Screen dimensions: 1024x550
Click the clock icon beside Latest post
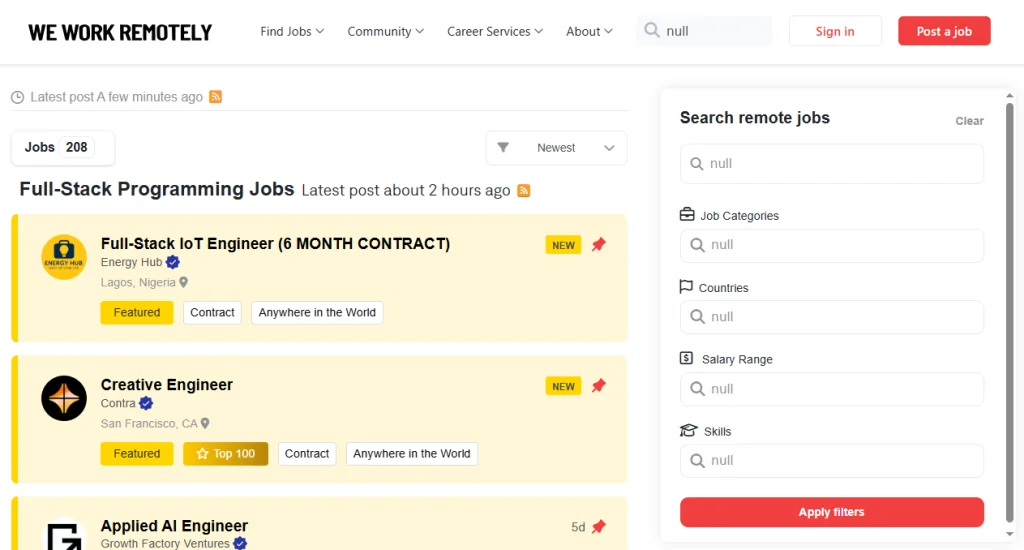tap(18, 97)
